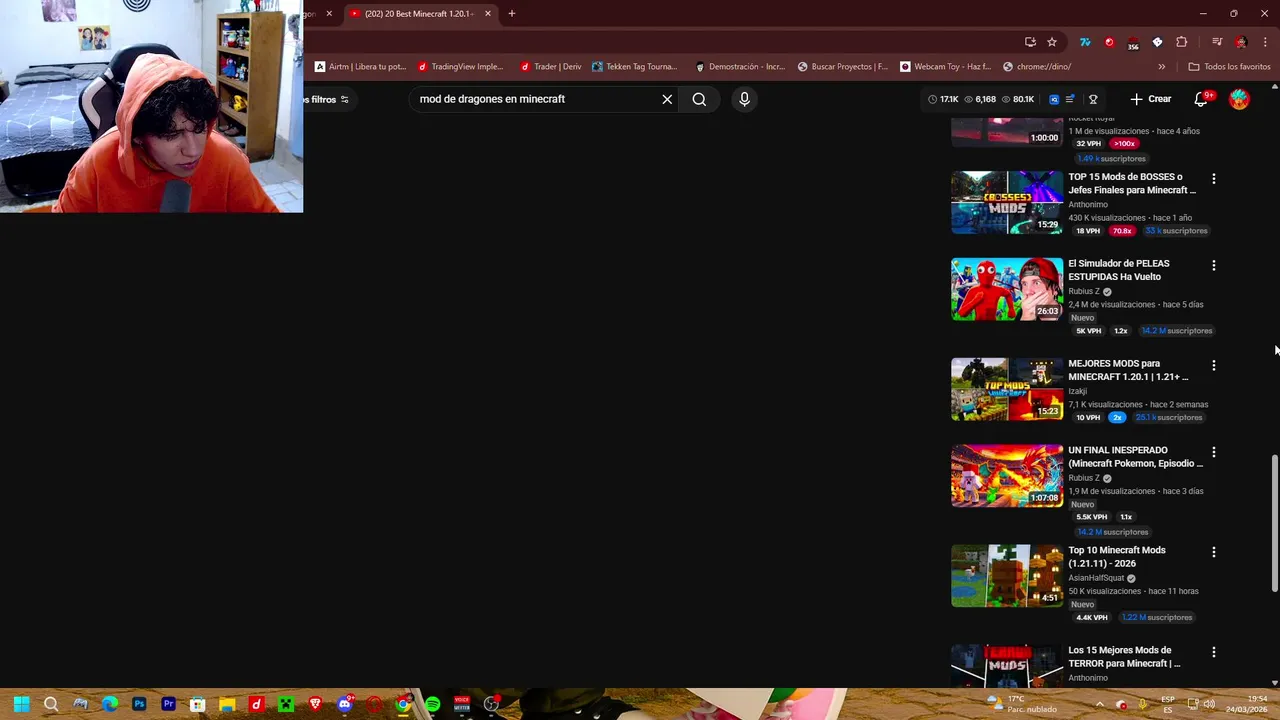Open the Top 10 Minecraft Mods 4:51 thumbnail
The image size is (1280, 720).
pos(1007,576)
